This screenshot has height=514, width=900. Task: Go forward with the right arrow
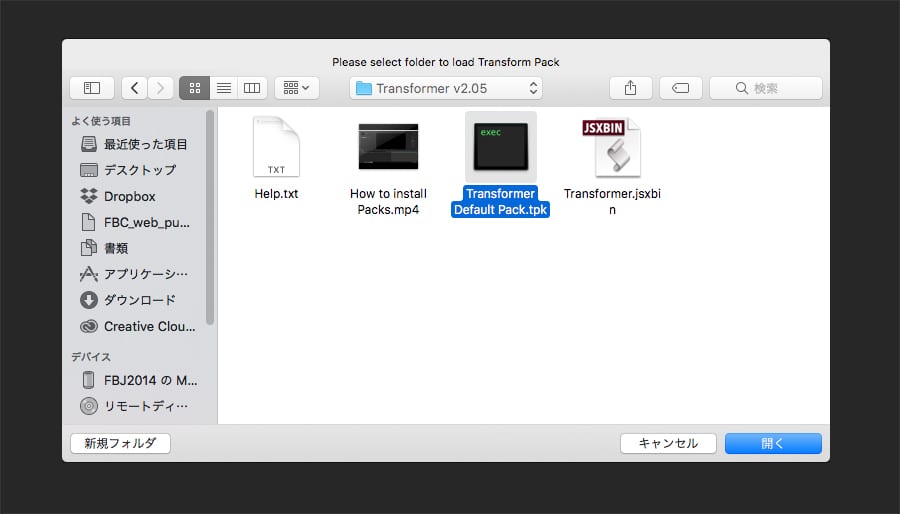click(x=160, y=88)
